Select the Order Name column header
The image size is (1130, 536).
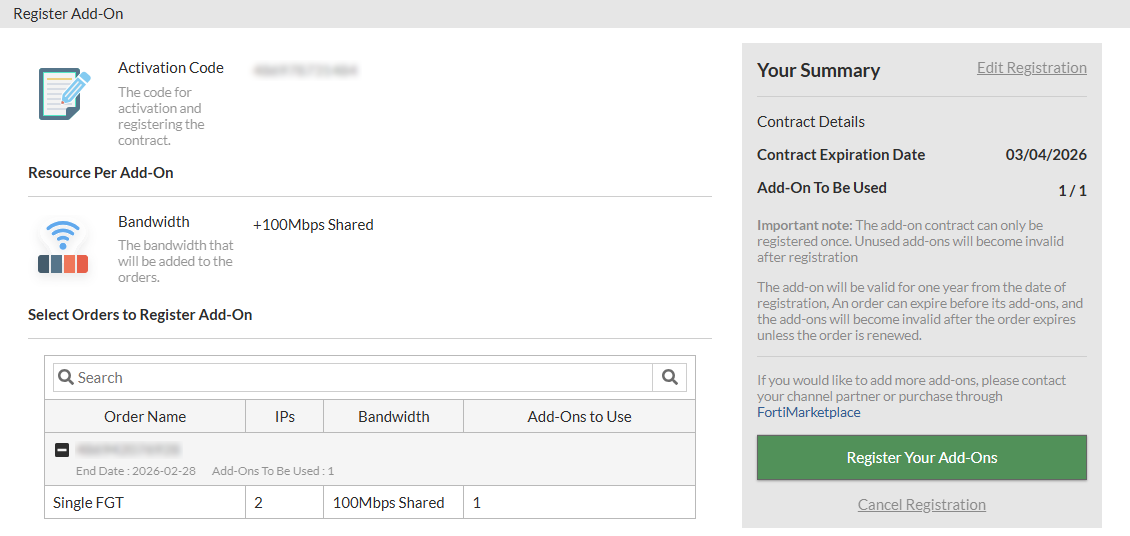[145, 416]
